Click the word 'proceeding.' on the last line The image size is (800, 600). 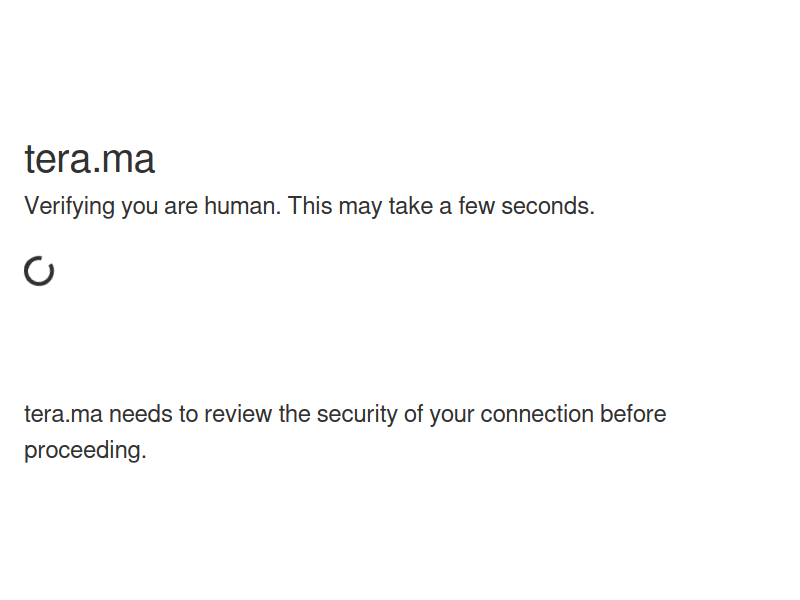tap(85, 451)
